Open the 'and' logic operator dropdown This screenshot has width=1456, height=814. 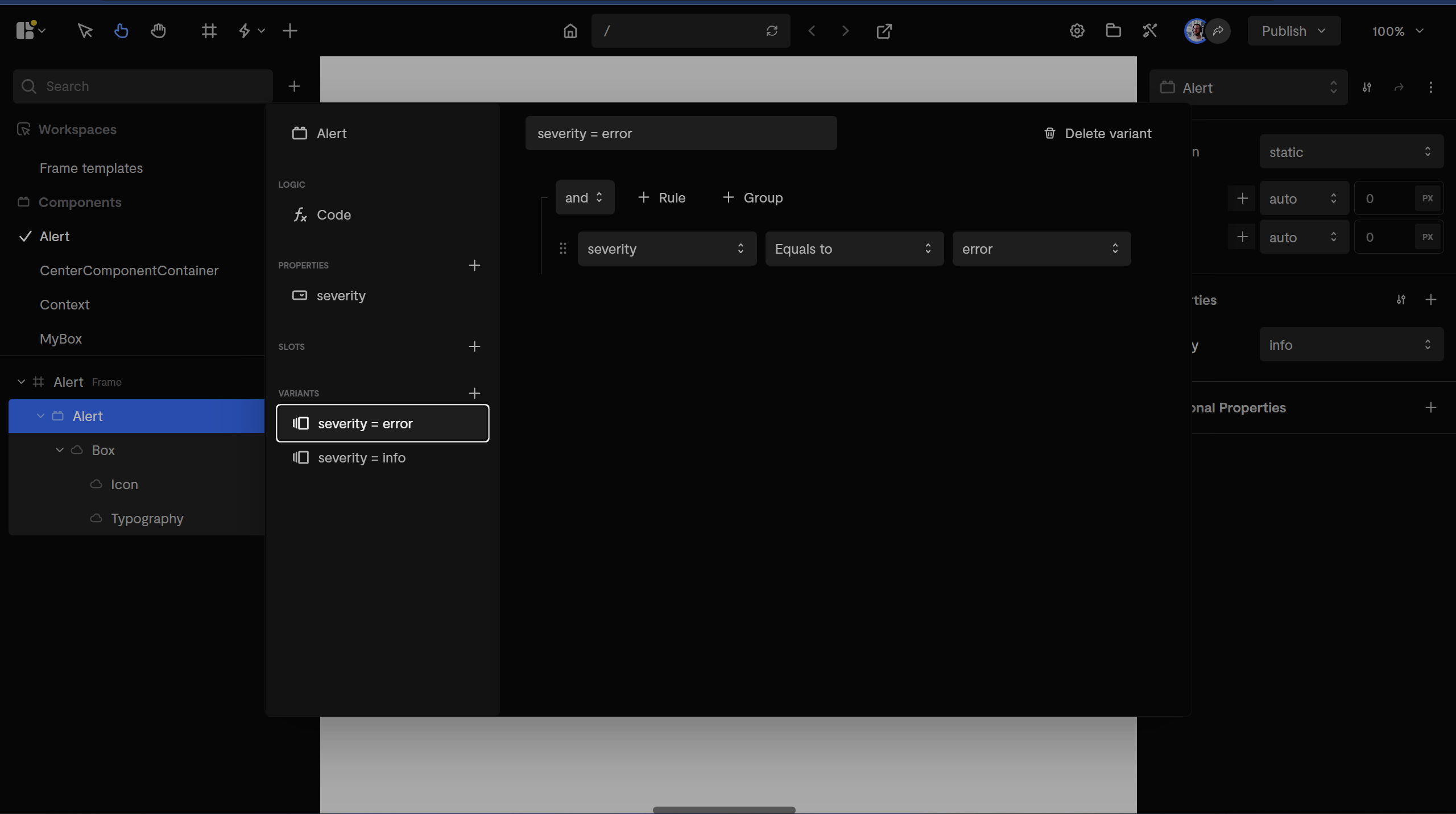(584, 197)
